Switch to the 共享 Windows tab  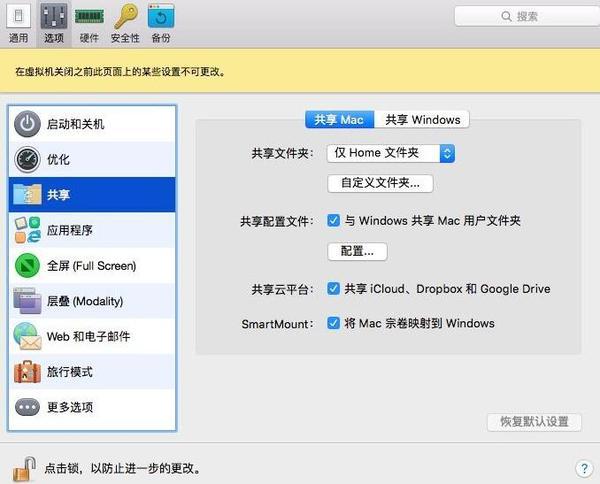pos(422,119)
